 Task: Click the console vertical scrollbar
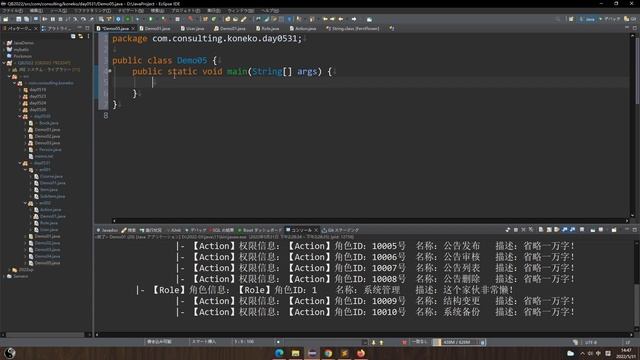point(636,285)
